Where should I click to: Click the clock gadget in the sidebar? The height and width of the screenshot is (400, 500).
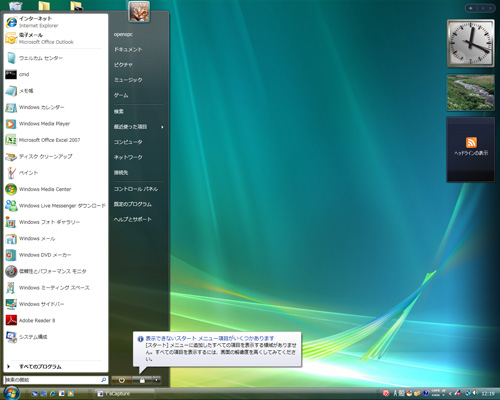(470, 43)
